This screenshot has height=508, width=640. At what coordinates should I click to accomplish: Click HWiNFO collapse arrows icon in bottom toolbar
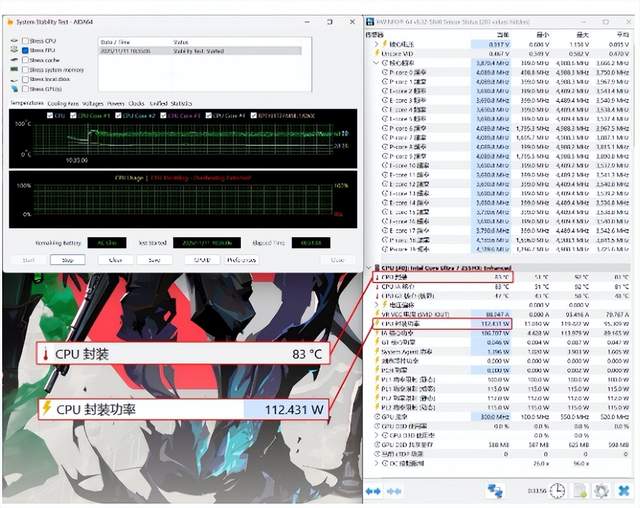click(x=394, y=491)
